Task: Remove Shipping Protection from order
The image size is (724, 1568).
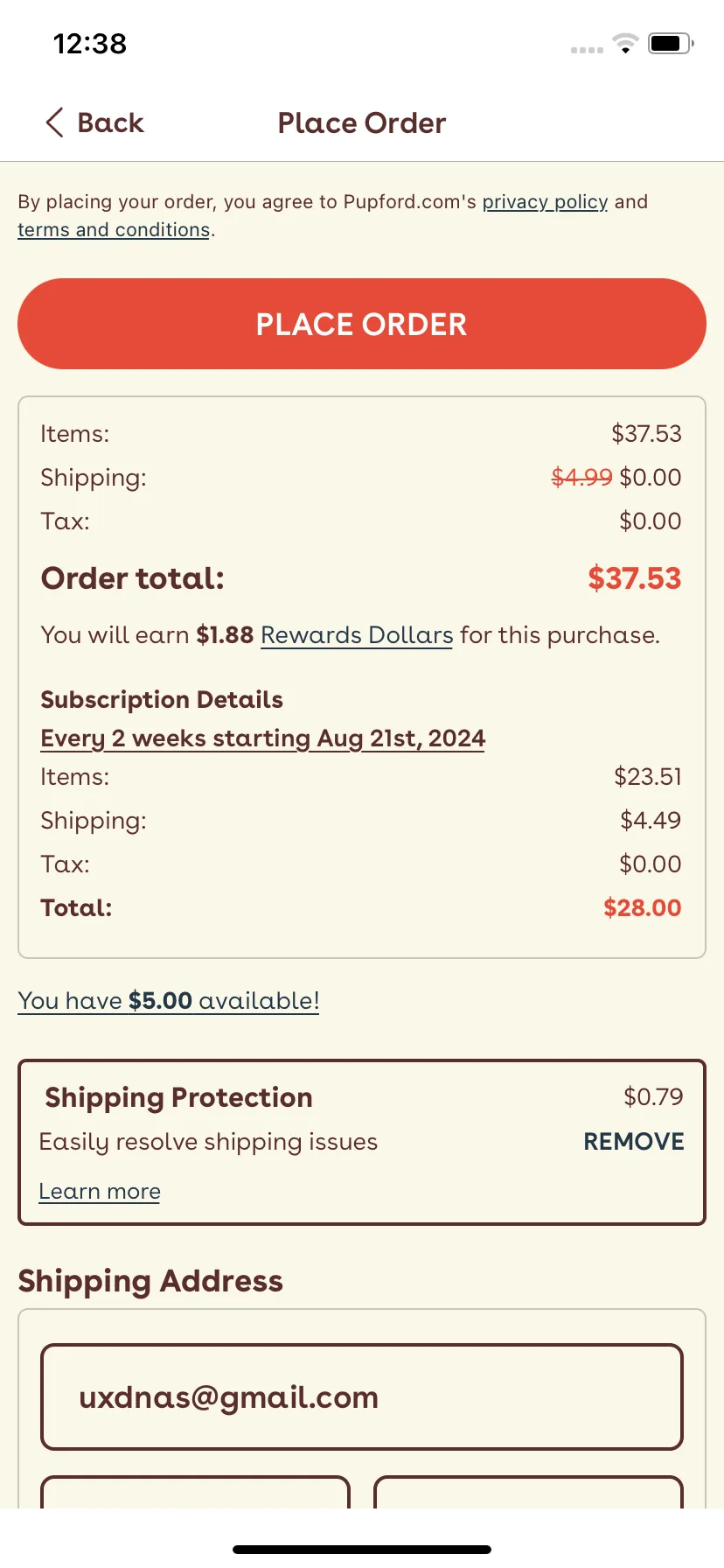Action: 633,1142
